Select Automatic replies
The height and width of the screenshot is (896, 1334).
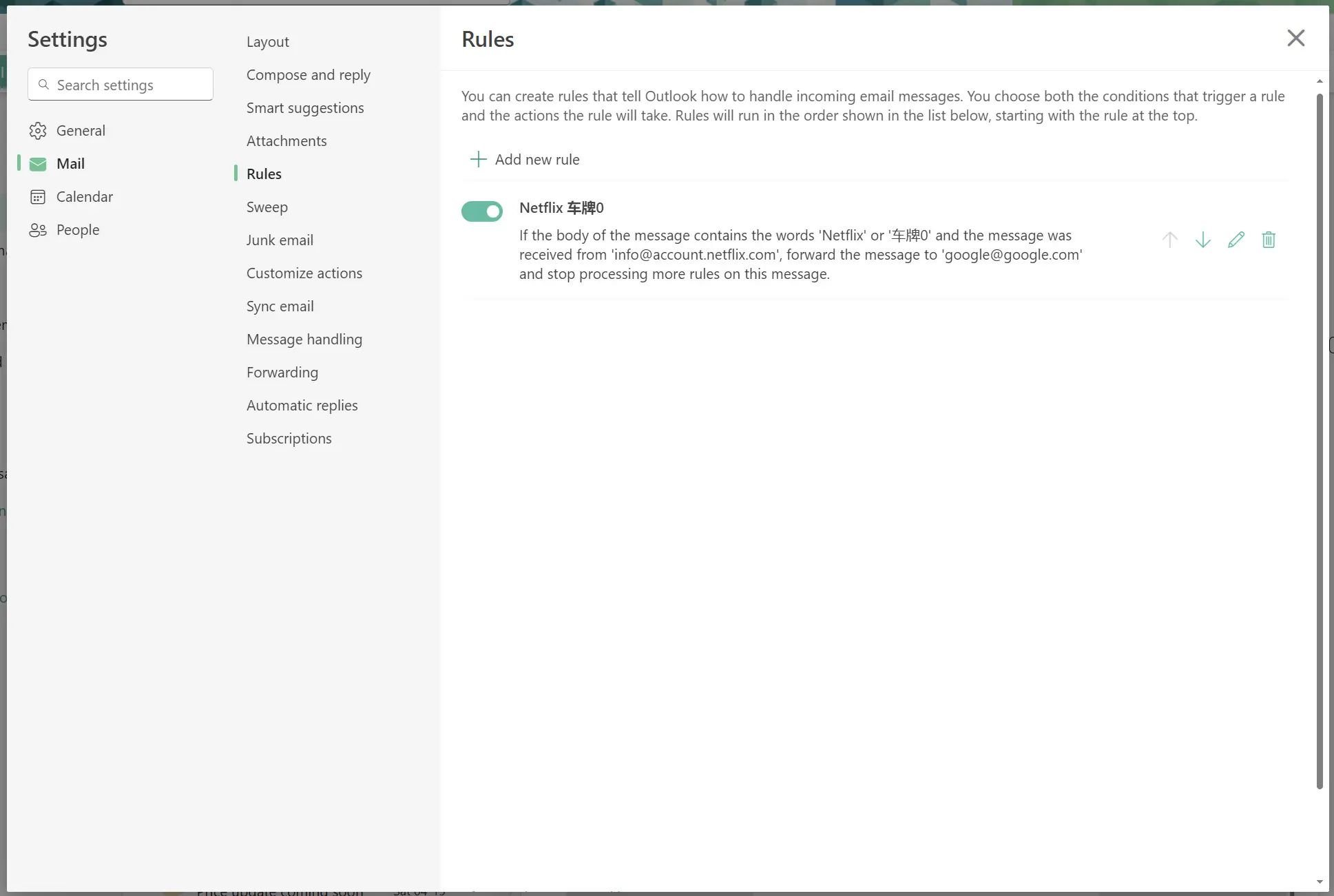(302, 406)
